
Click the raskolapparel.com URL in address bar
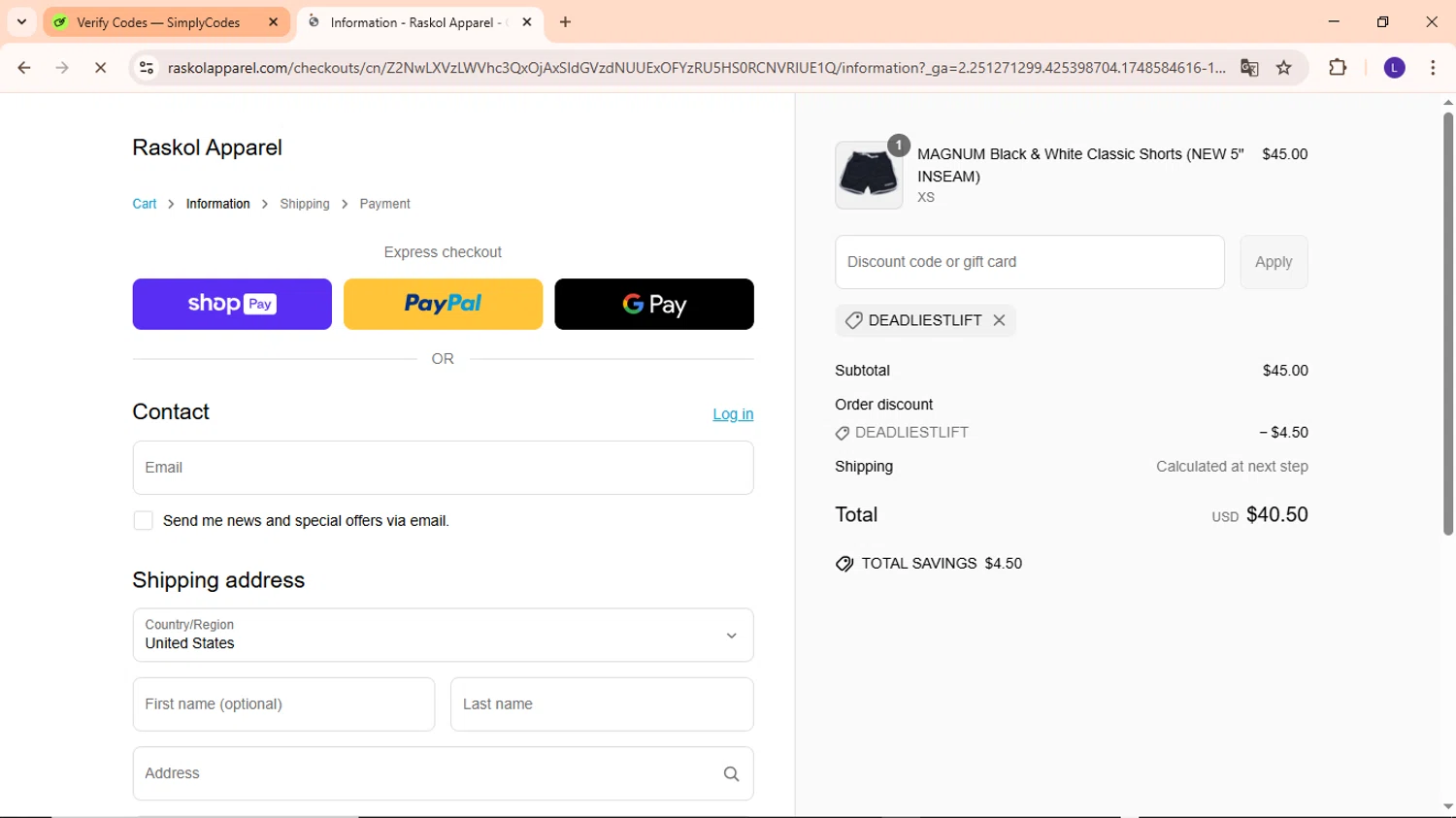(696, 68)
